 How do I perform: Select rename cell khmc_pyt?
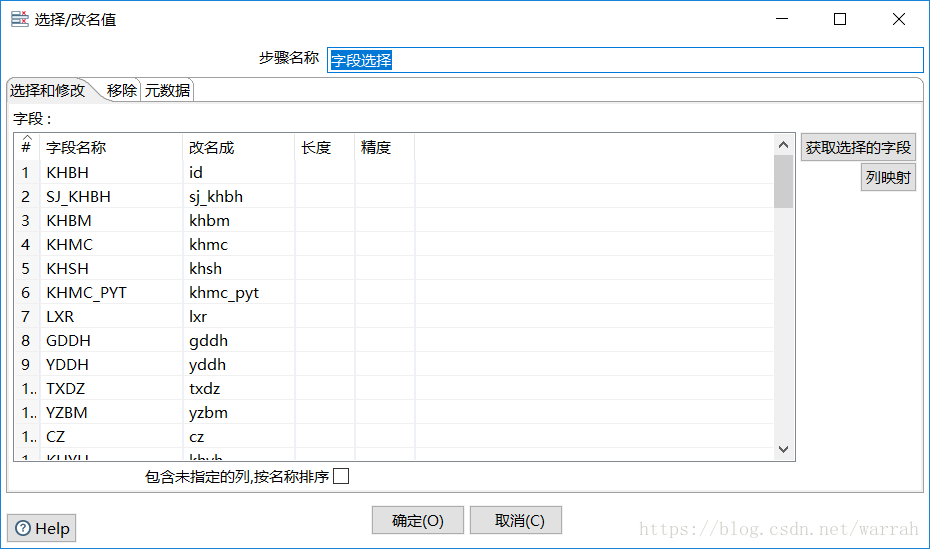(238, 292)
